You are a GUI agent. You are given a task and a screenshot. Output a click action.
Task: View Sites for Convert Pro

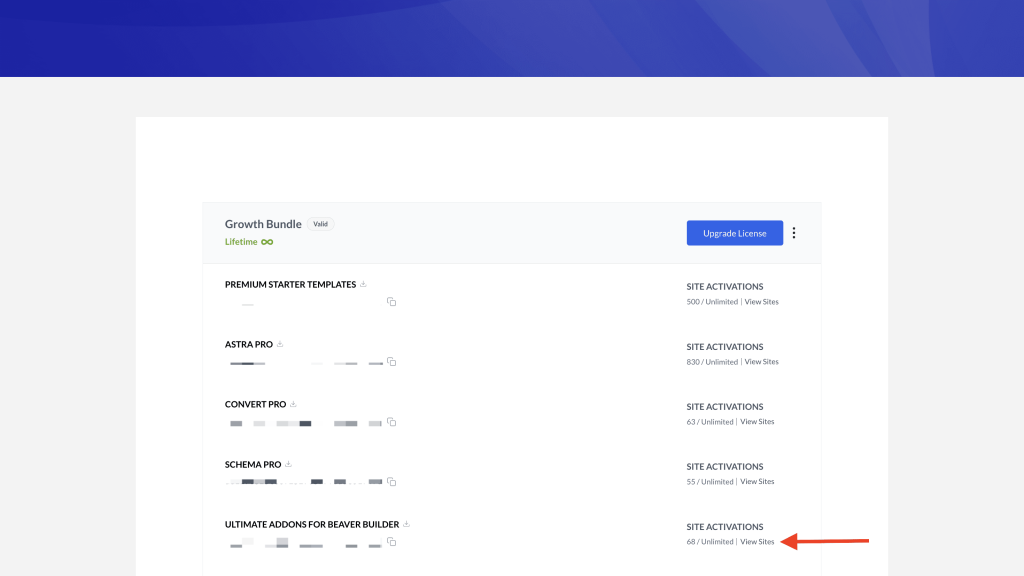click(x=757, y=422)
